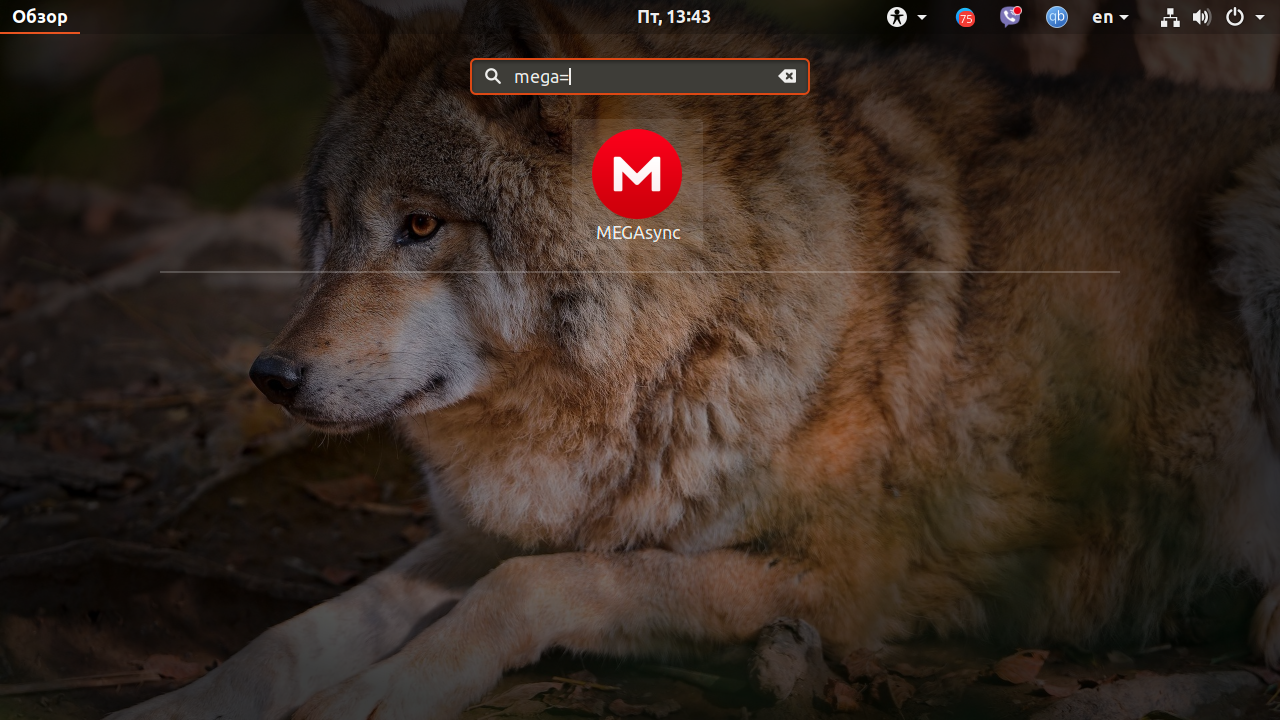Open the accessibility menu icon
1280x720 pixels.
click(897, 17)
